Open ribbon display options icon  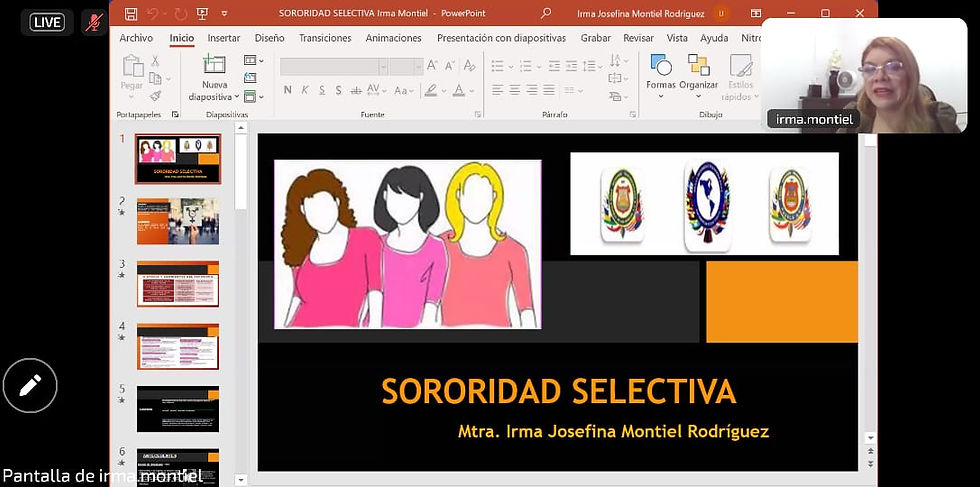click(x=756, y=13)
